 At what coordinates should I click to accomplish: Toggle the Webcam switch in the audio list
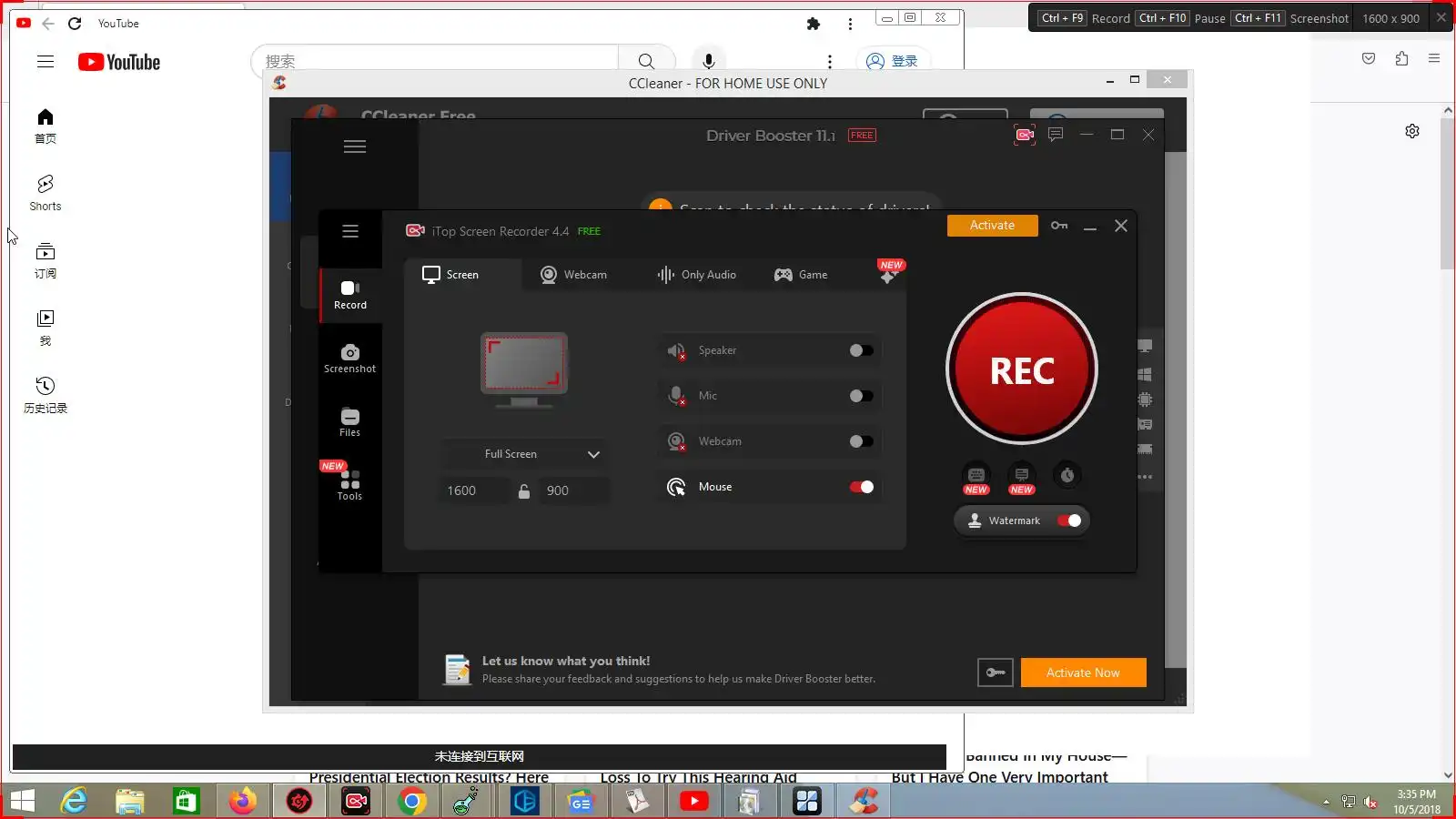click(x=861, y=441)
